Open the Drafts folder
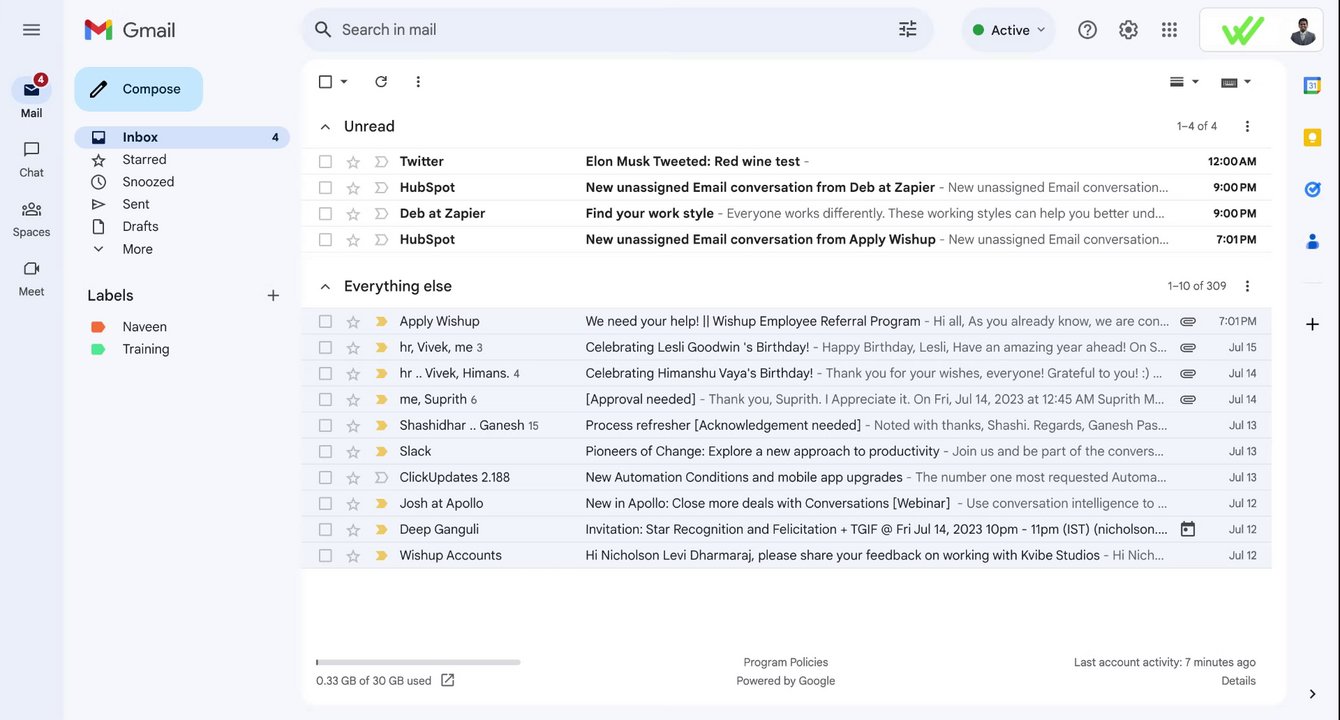1340x720 pixels. pos(140,227)
